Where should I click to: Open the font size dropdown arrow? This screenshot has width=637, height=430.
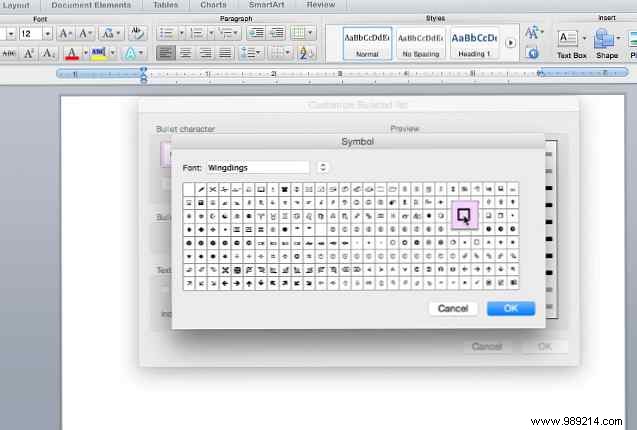pos(48,34)
